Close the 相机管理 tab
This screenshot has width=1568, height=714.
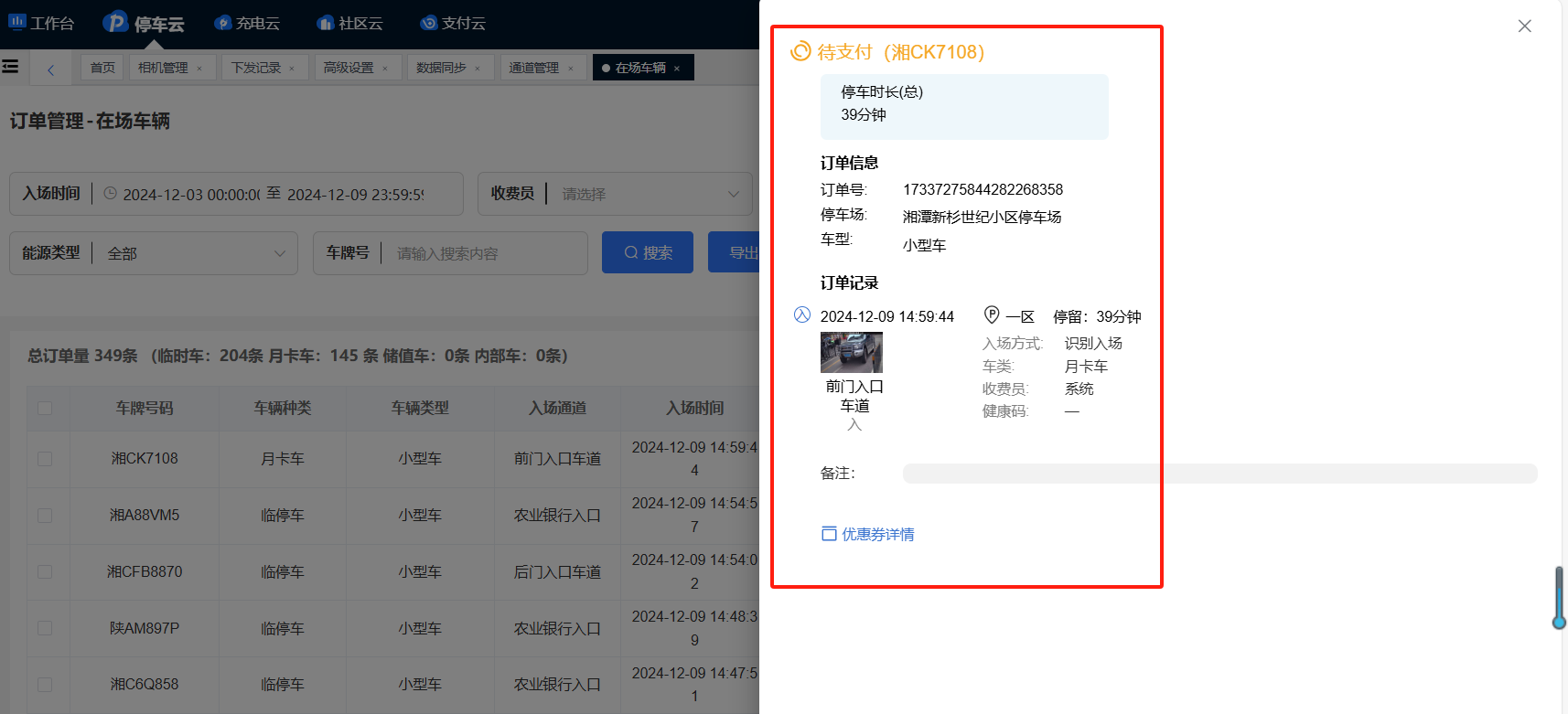pyautogui.click(x=199, y=69)
